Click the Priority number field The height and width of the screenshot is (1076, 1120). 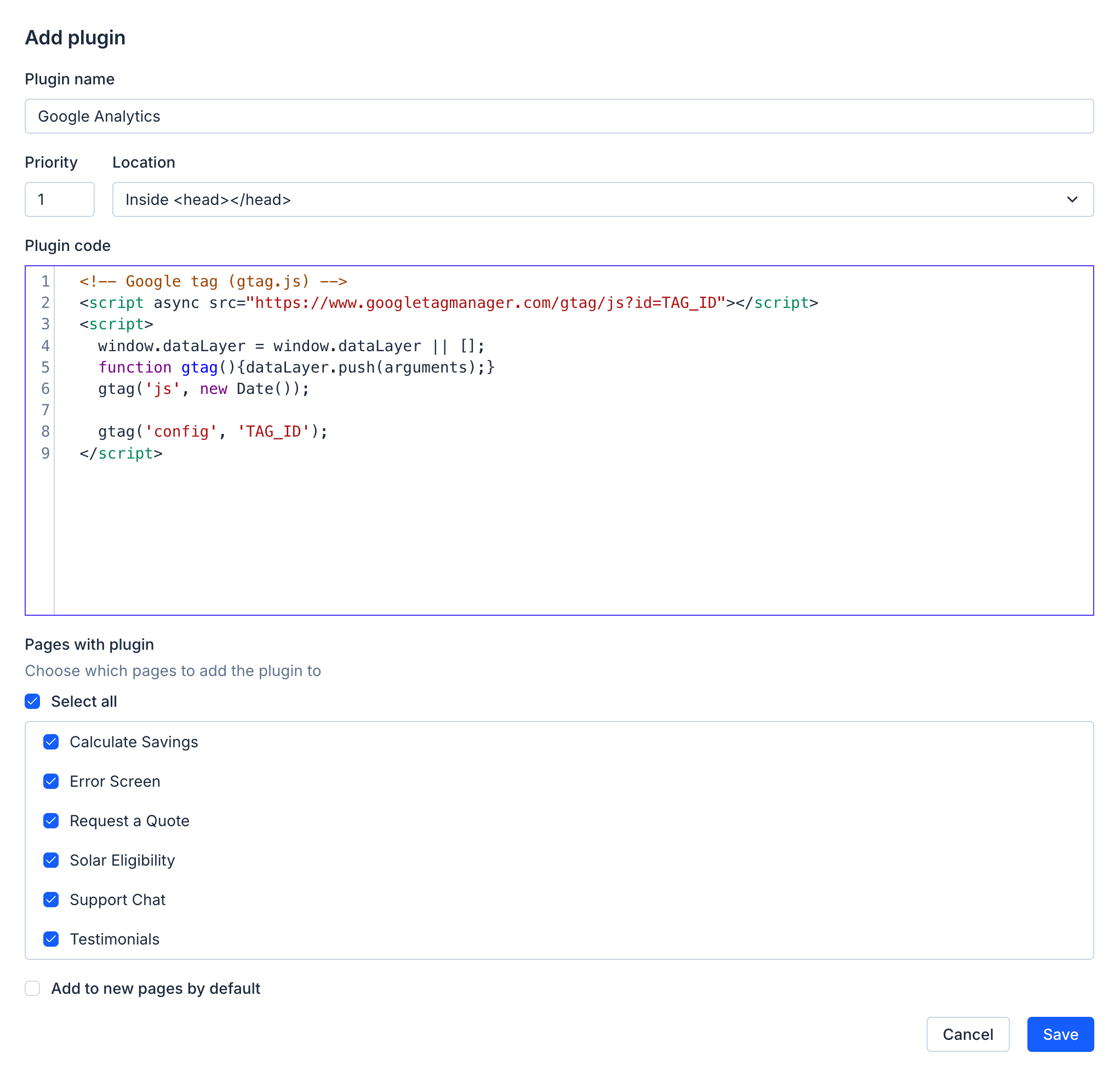pyautogui.click(x=59, y=199)
